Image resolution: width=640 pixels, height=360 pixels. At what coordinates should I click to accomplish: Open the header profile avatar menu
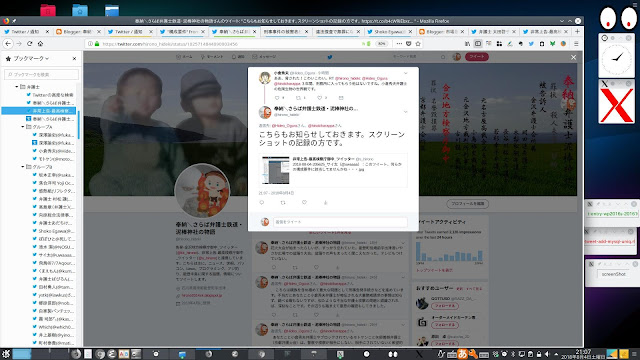457,57
